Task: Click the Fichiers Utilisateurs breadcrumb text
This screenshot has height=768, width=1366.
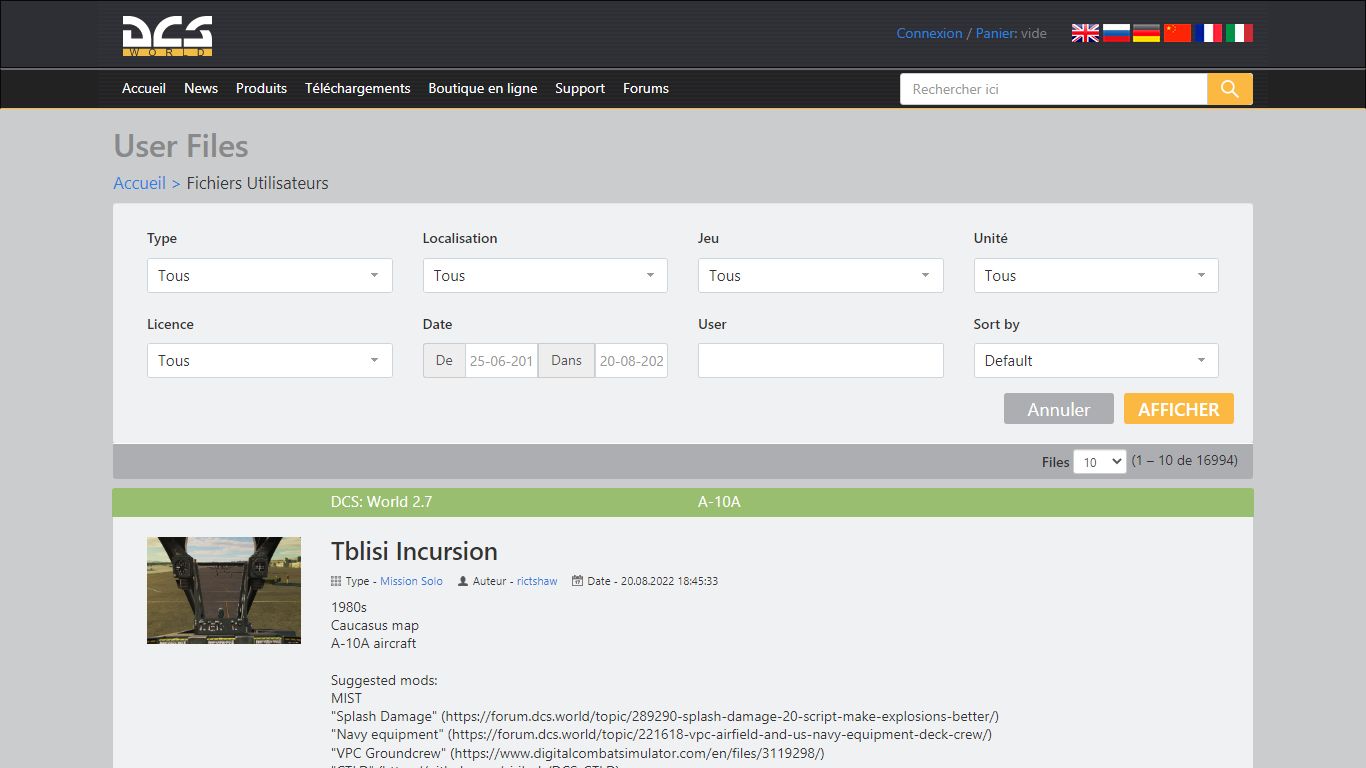Action: [258, 183]
